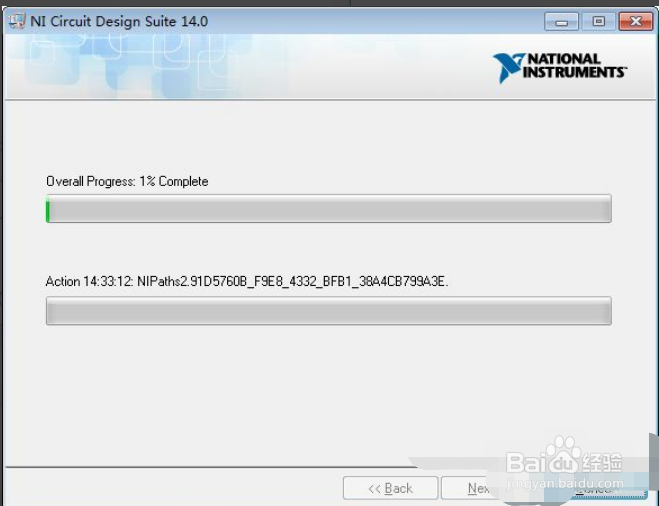Click the 'Overall Progress: 1% Complete' text
The width and height of the screenshot is (659, 506).
coord(127,181)
